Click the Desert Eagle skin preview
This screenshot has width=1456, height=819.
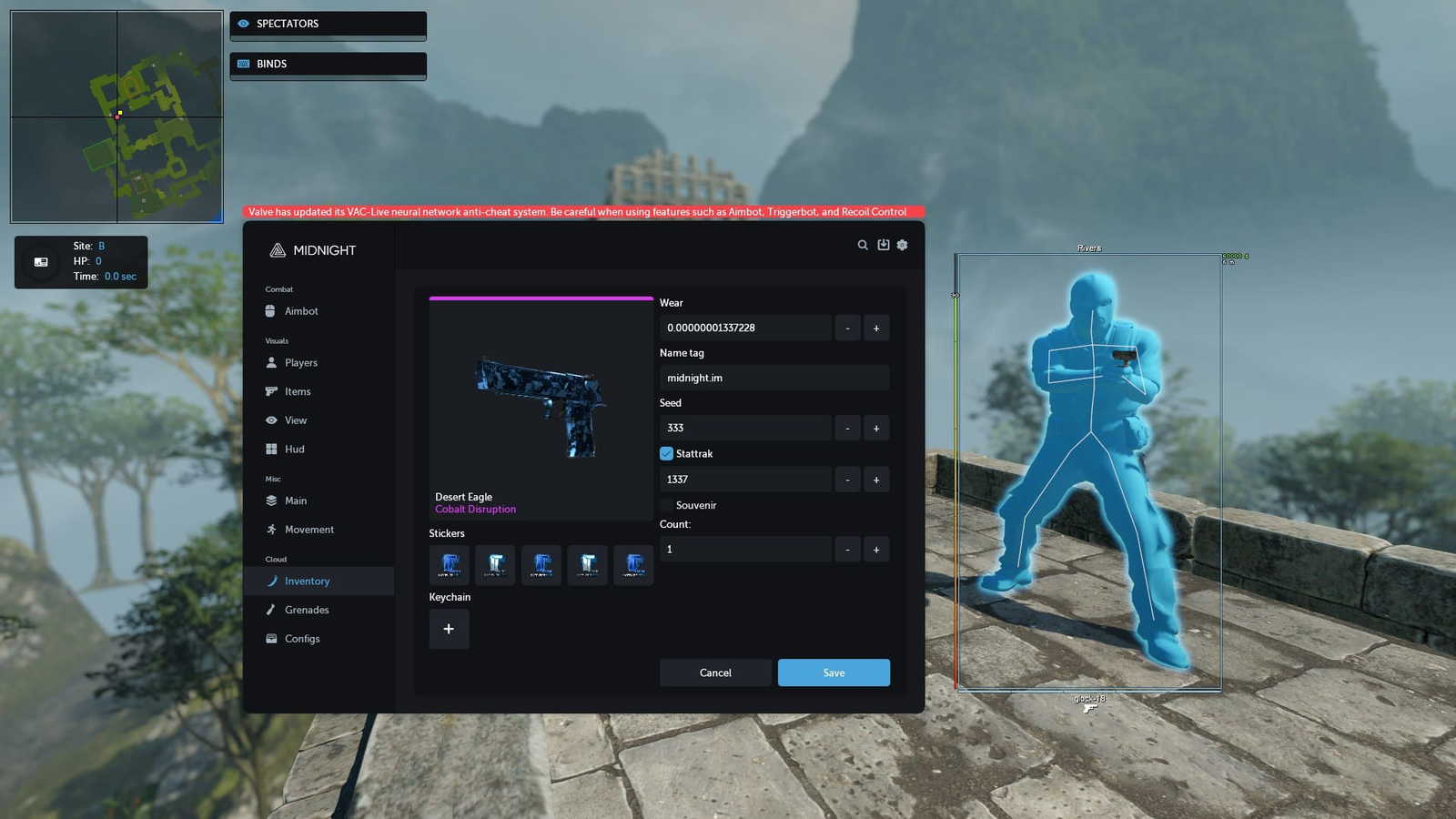point(541,409)
